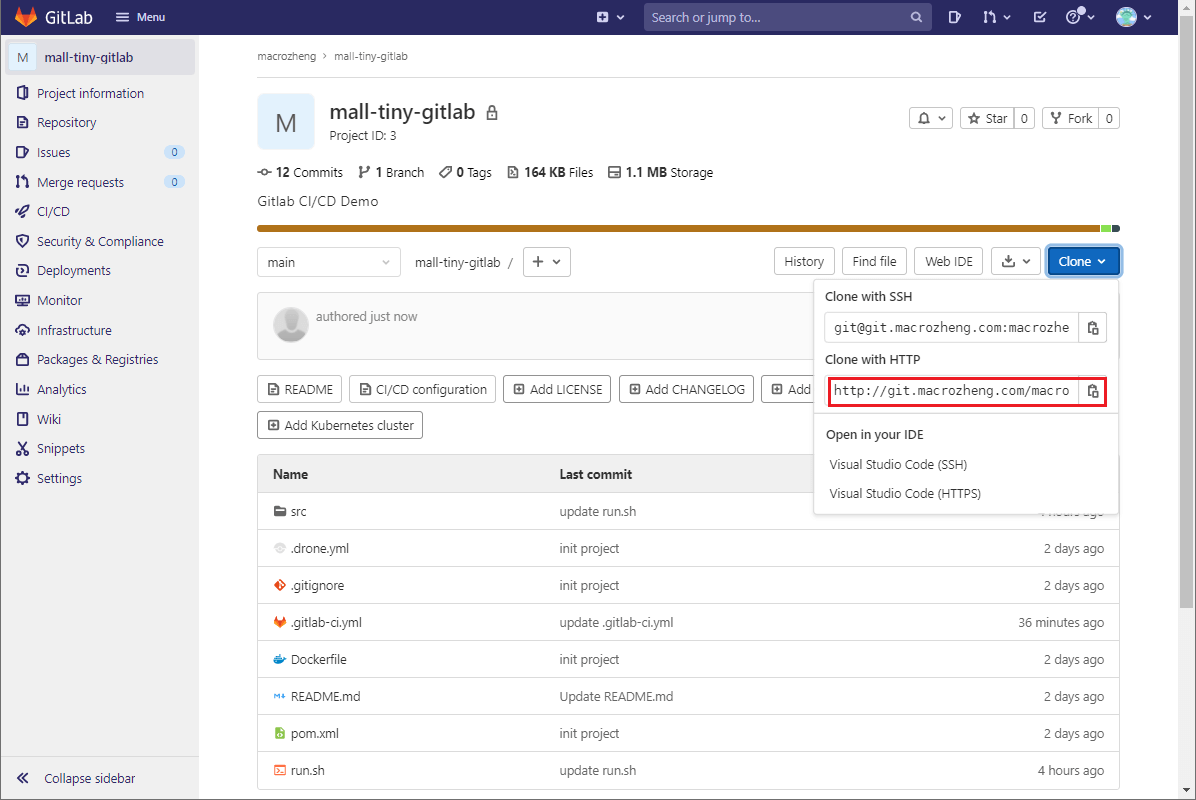View 1 Branch link
This screenshot has width=1196, height=800.
[391, 172]
